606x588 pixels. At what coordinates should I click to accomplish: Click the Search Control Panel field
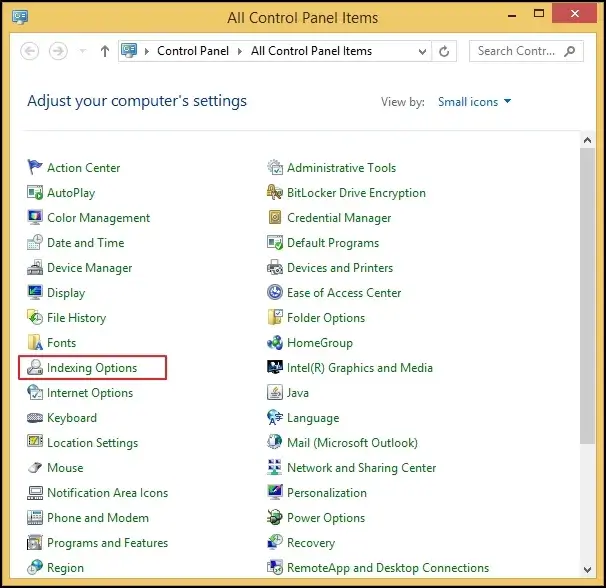click(x=526, y=51)
